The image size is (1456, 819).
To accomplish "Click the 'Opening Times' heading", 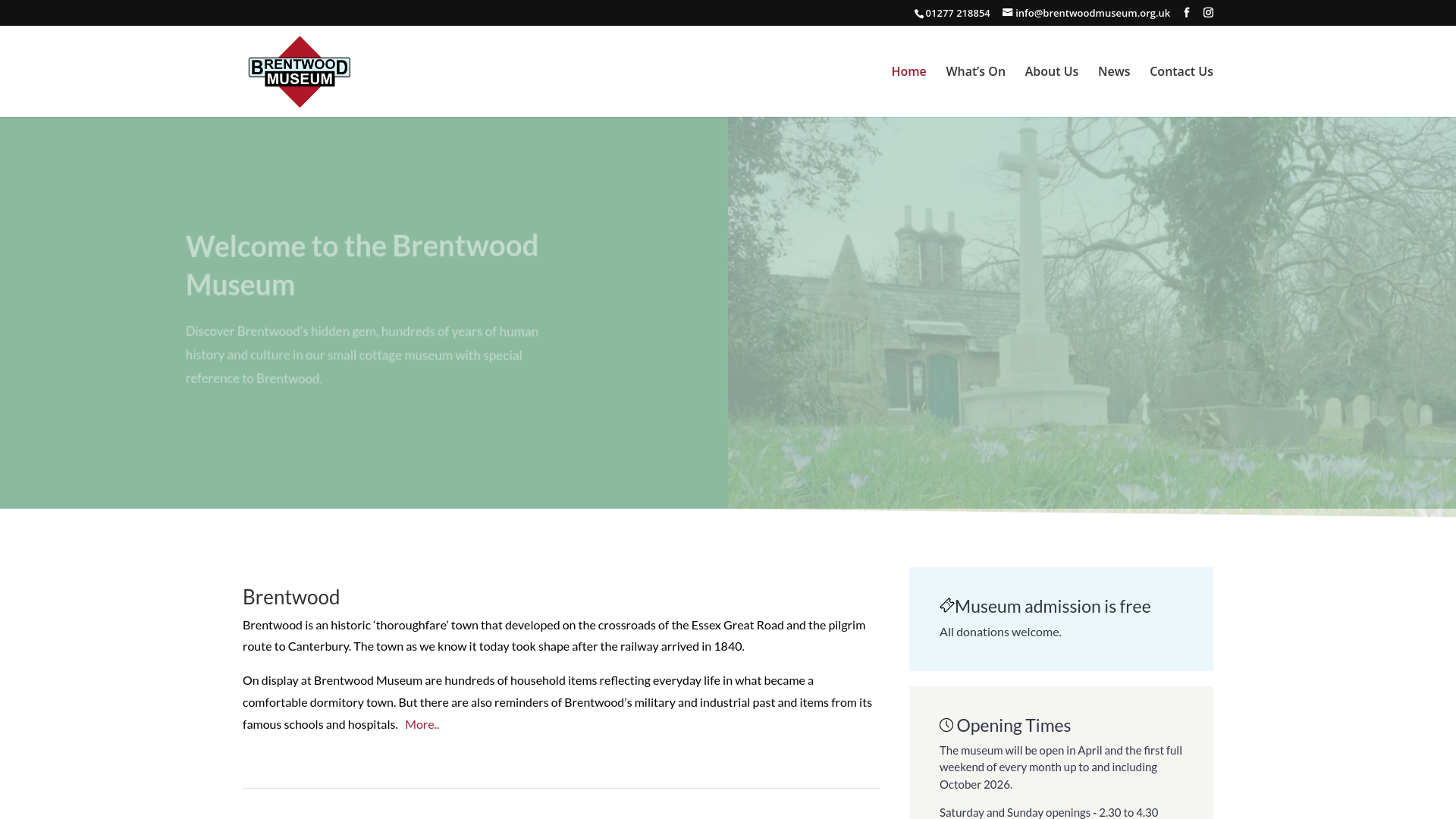I will [x=1013, y=725].
